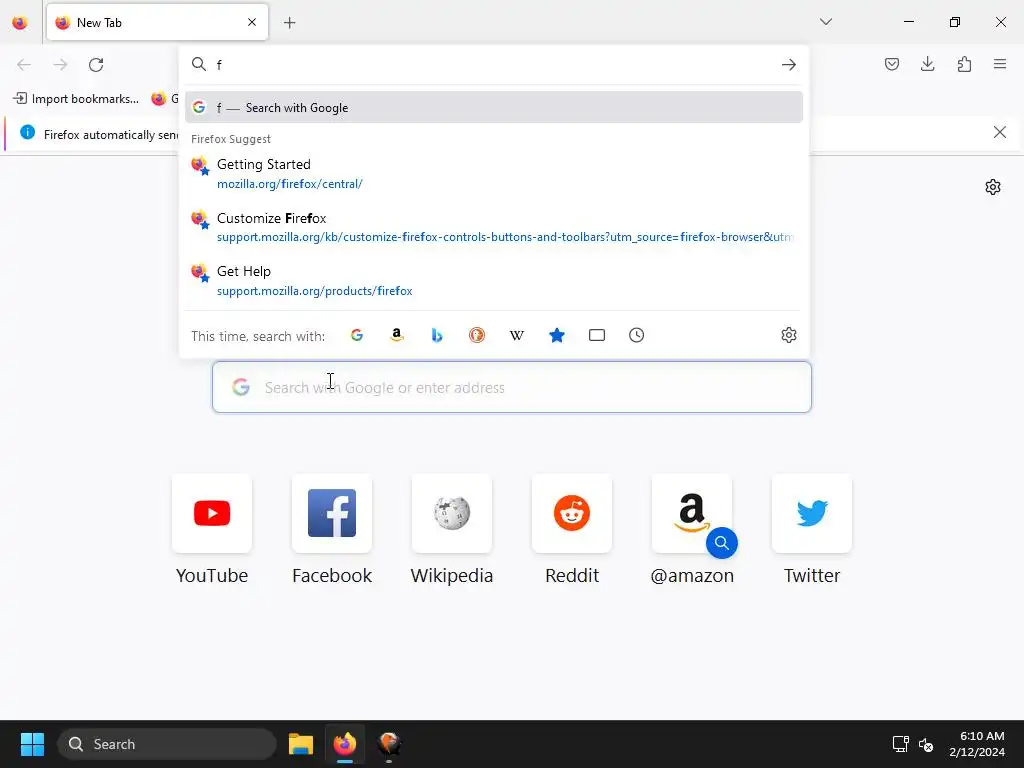Click the blue info icon in notification
The image size is (1024, 768).
click(x=27, y=133)
